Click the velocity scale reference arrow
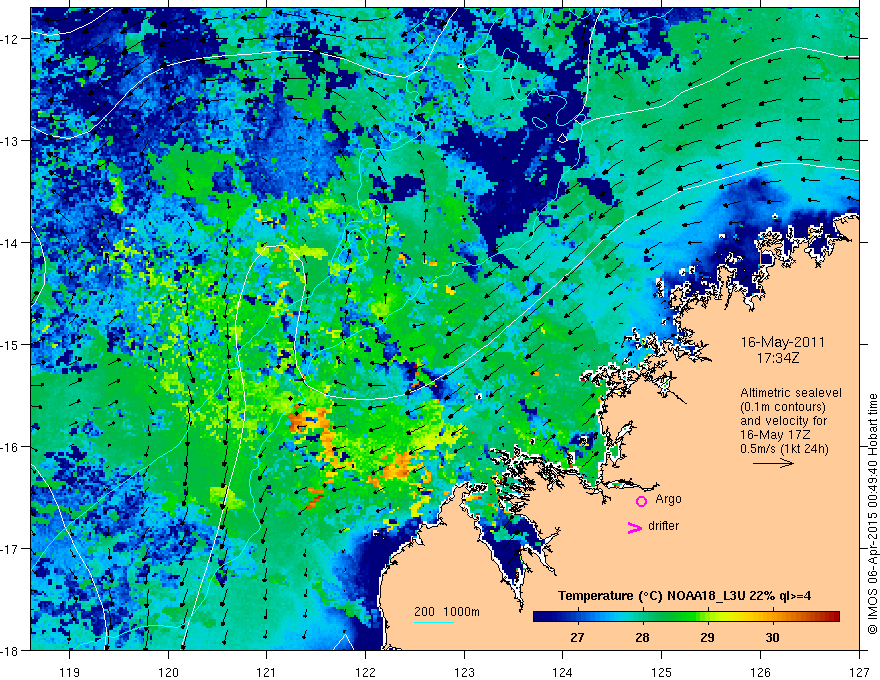880x680 pixels. tap(773, 463)
